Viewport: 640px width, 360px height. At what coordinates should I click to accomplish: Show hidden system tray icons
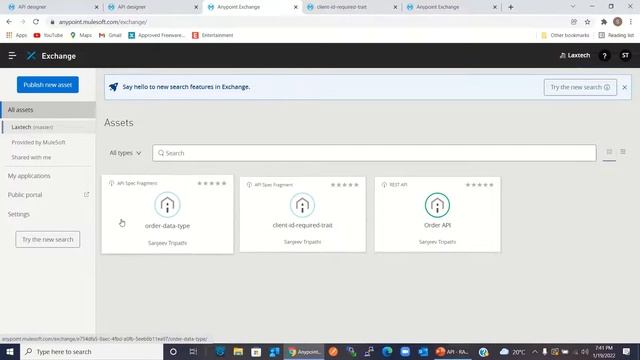(x=535, y=351)
